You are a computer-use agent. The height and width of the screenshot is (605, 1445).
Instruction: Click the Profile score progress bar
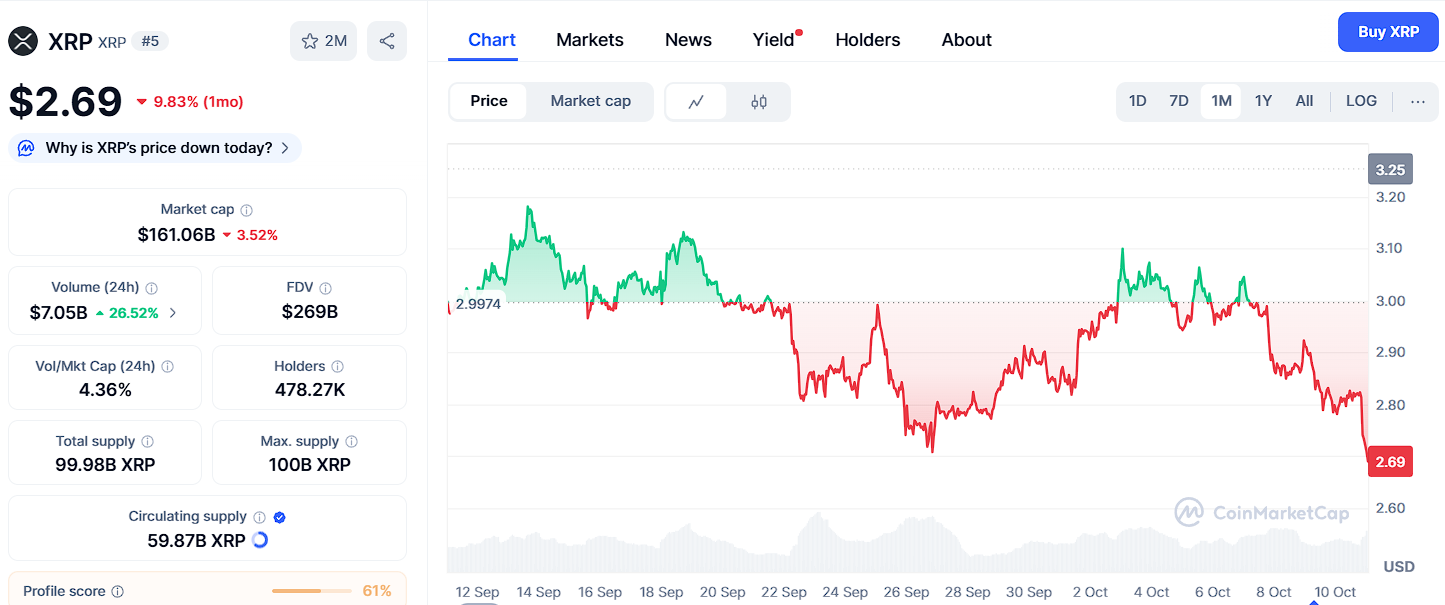pos(311,591)
